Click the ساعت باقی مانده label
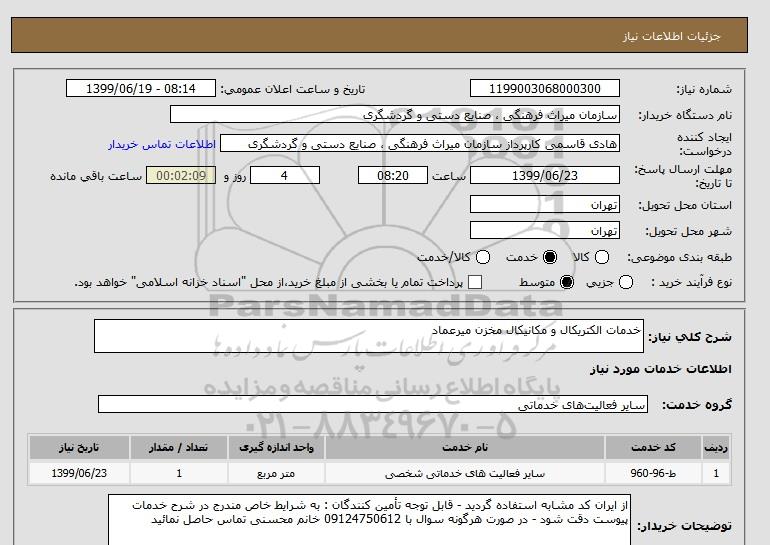The height and width of the screenshot is (545, 770). tap(96, 176)
